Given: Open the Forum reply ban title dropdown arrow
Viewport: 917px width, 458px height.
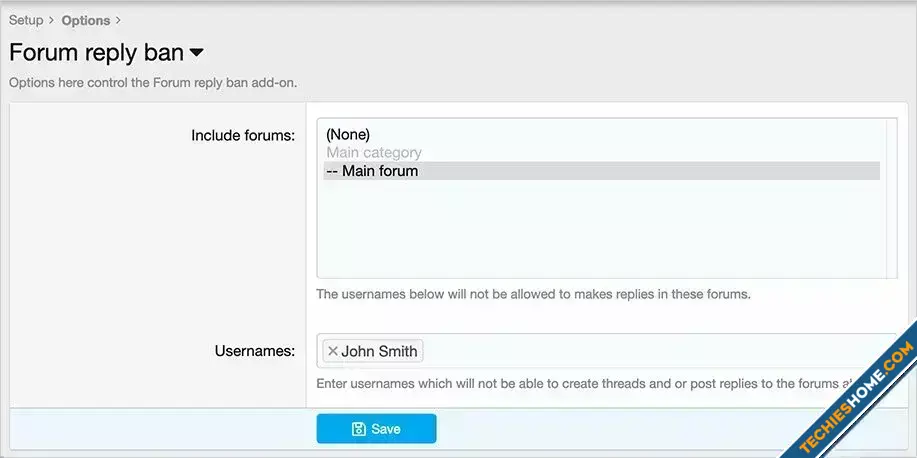Looking at the screenshot, I should (x=197, y=52).
